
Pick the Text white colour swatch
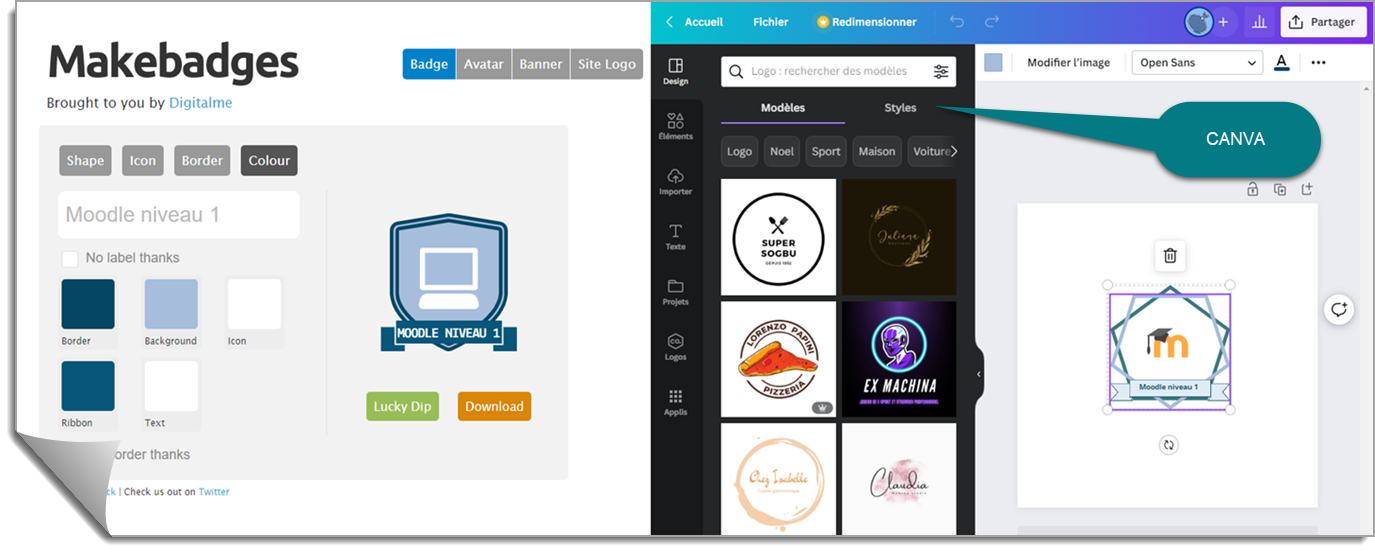171,386
